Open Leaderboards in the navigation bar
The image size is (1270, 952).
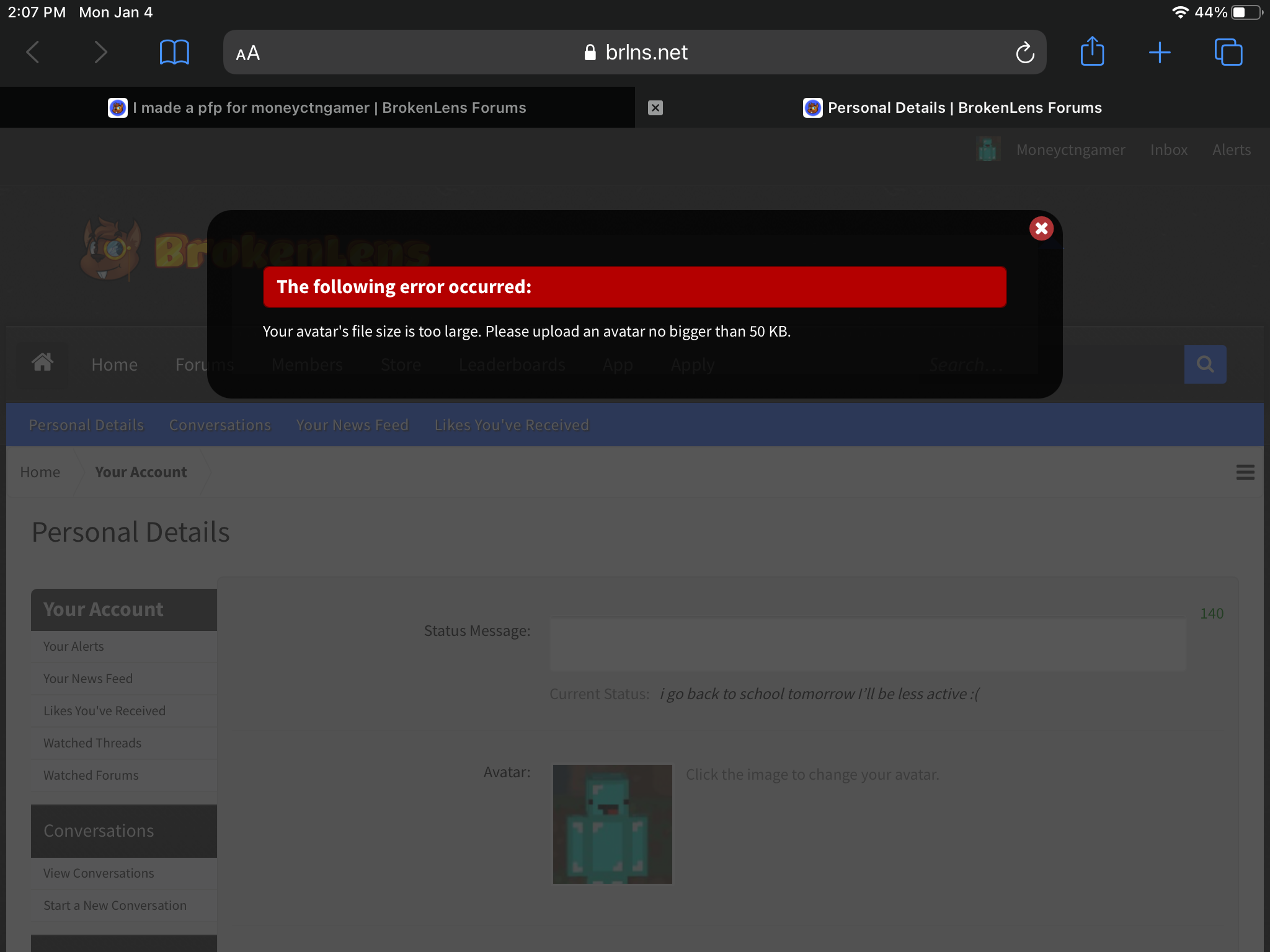click(512, 364)
